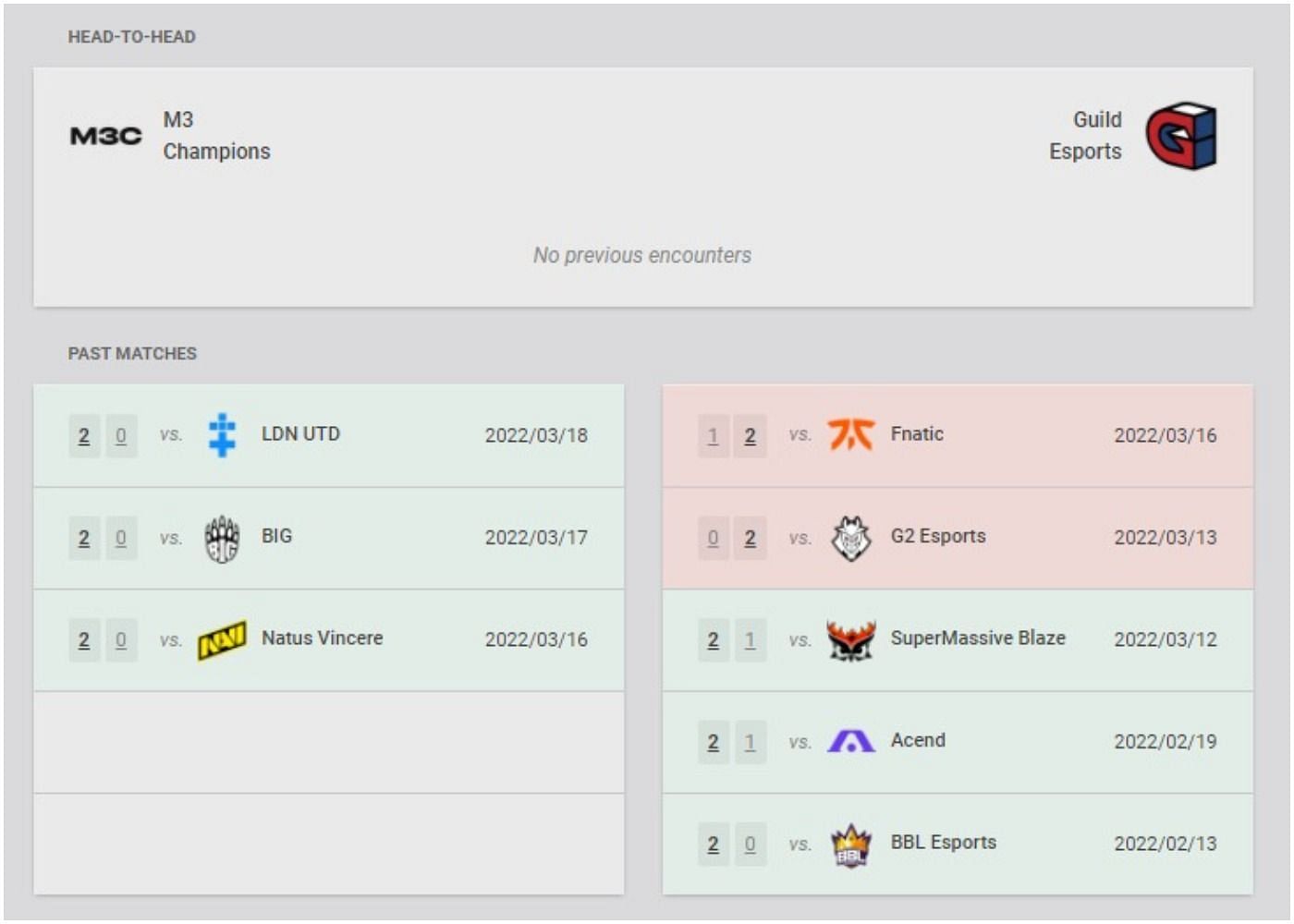This screenshot has width=1294, height=924.
Task: Click score 0 in G2 Esports match
Action: (x=713, y=539)
